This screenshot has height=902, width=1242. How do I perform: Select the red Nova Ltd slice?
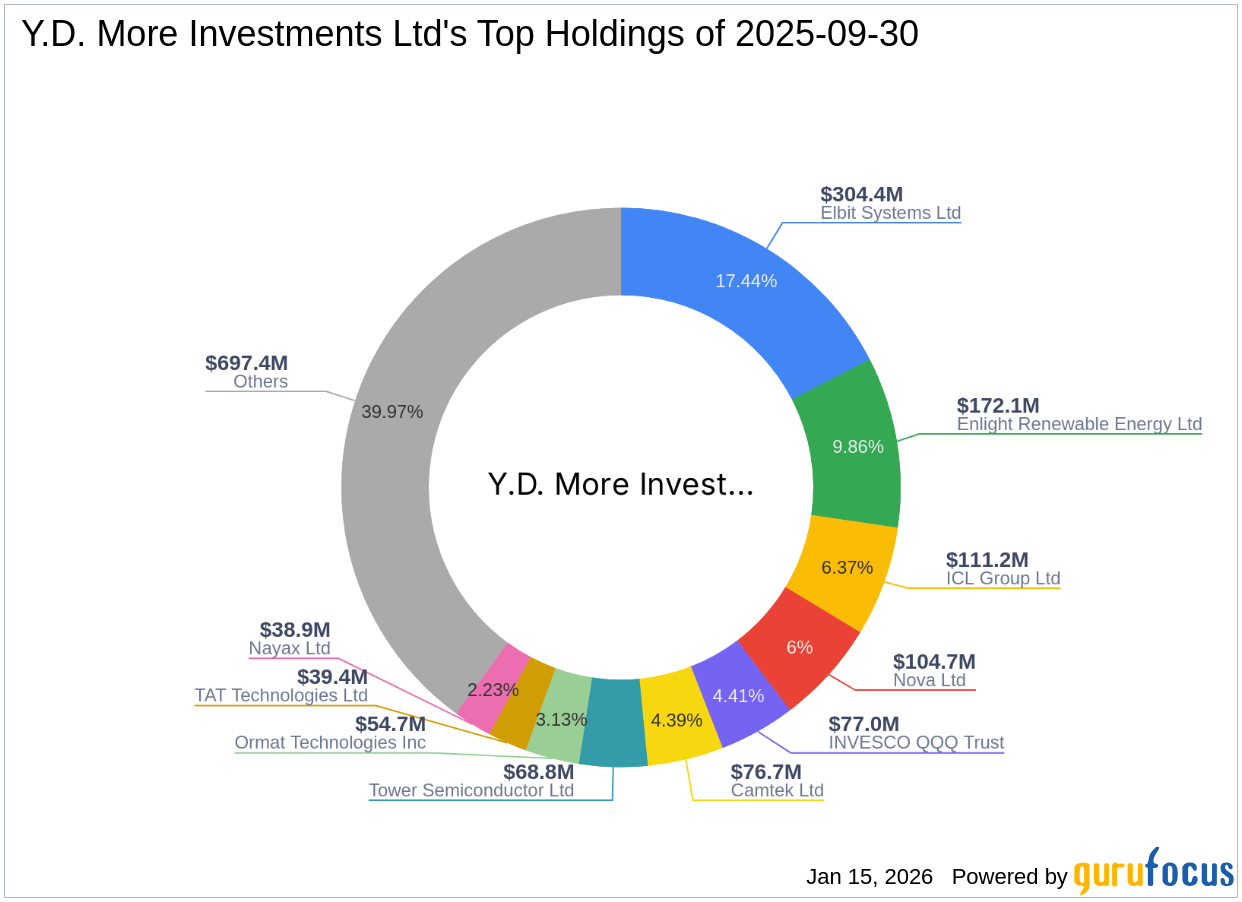click(800, 648)
